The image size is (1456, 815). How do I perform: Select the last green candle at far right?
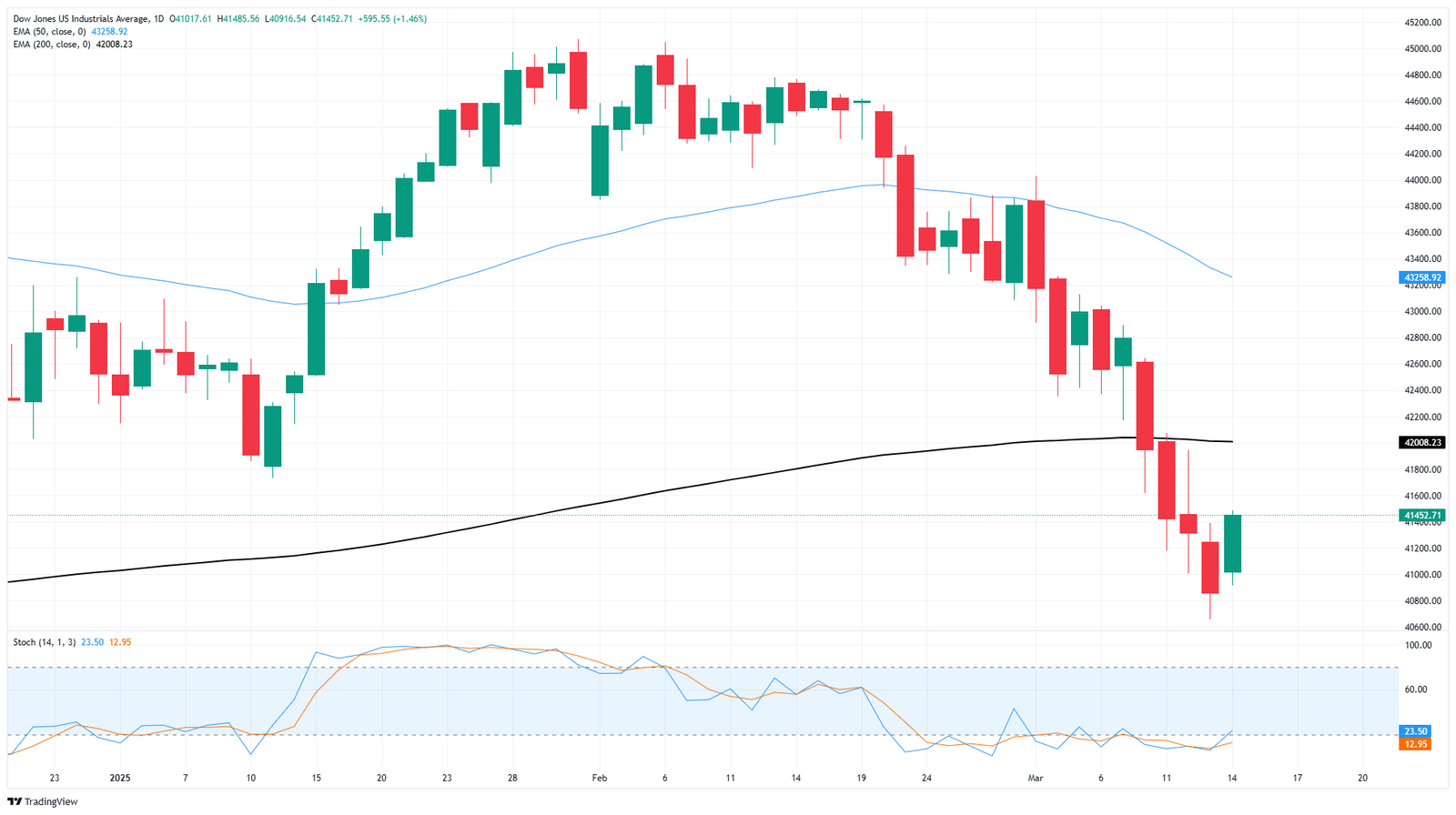click(1233, 544)
